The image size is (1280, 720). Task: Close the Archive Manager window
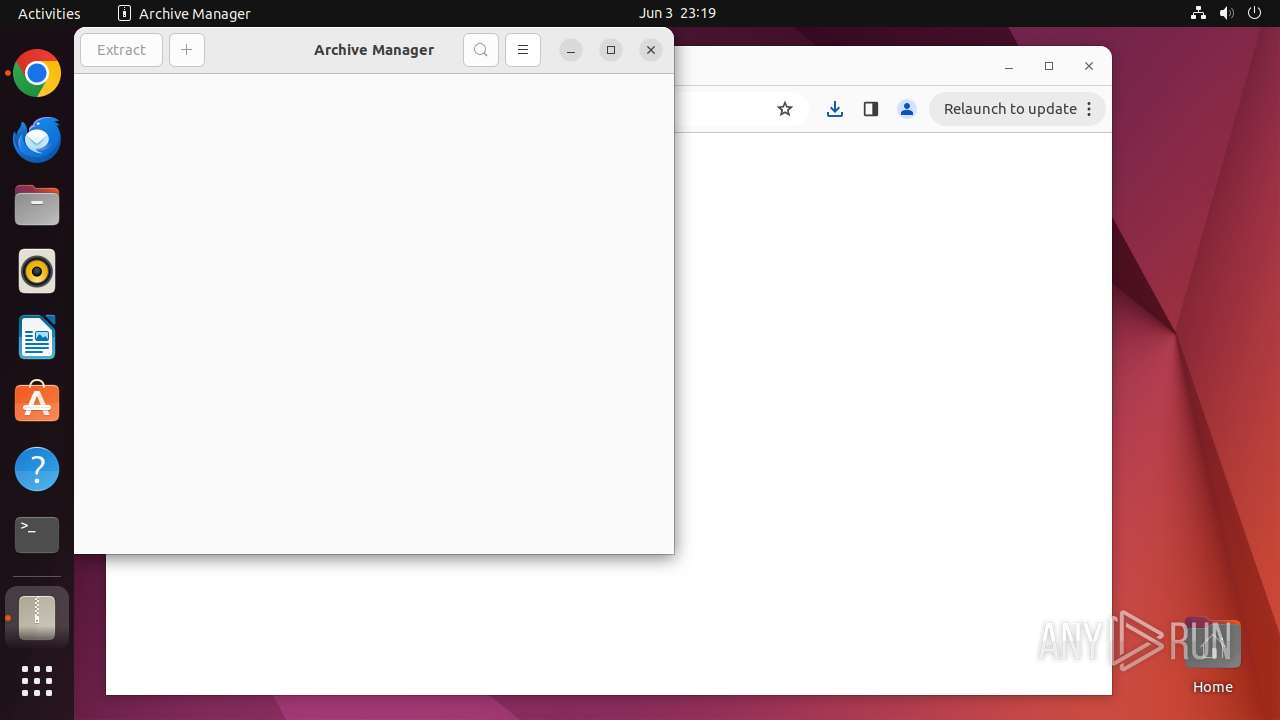651,50
